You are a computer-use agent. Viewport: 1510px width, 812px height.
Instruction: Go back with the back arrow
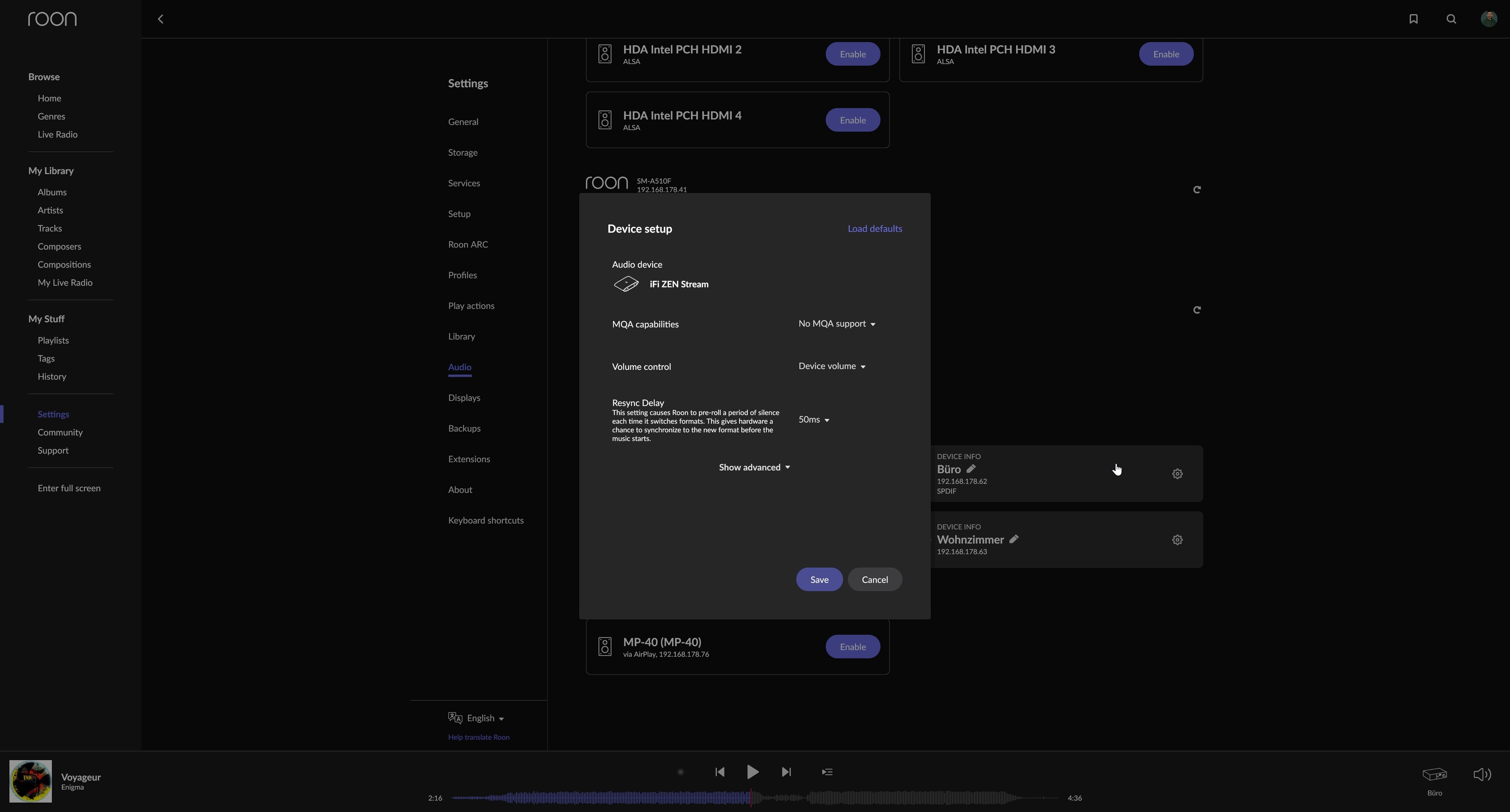tap(160, 19)
